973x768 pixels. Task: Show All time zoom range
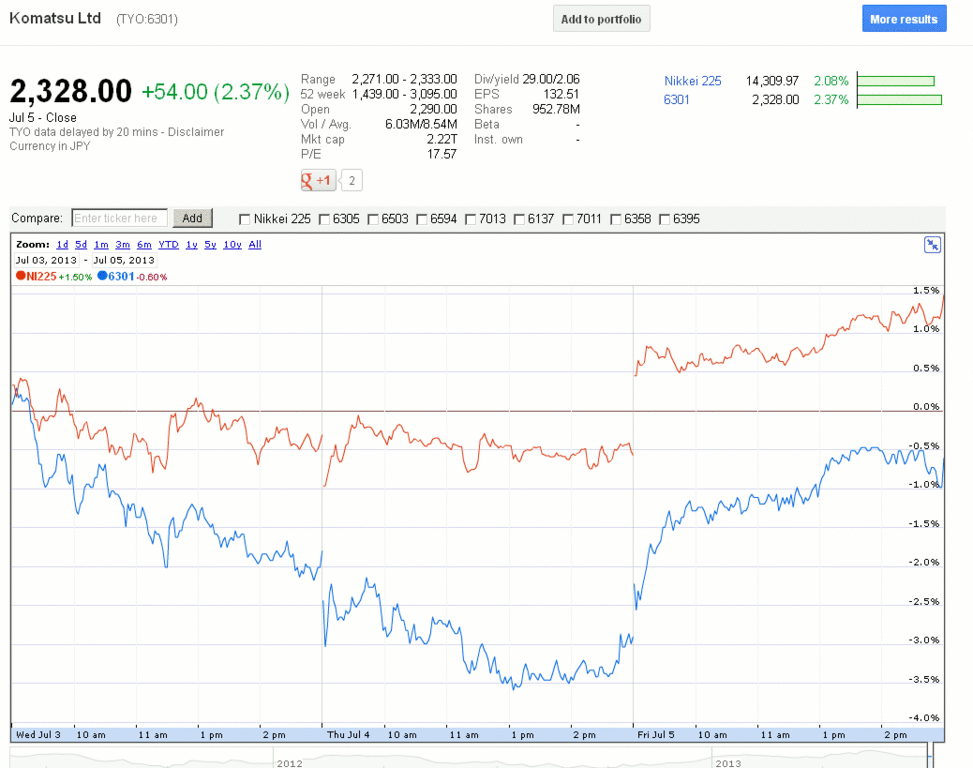pyautogui.click(x=255, y=244)
